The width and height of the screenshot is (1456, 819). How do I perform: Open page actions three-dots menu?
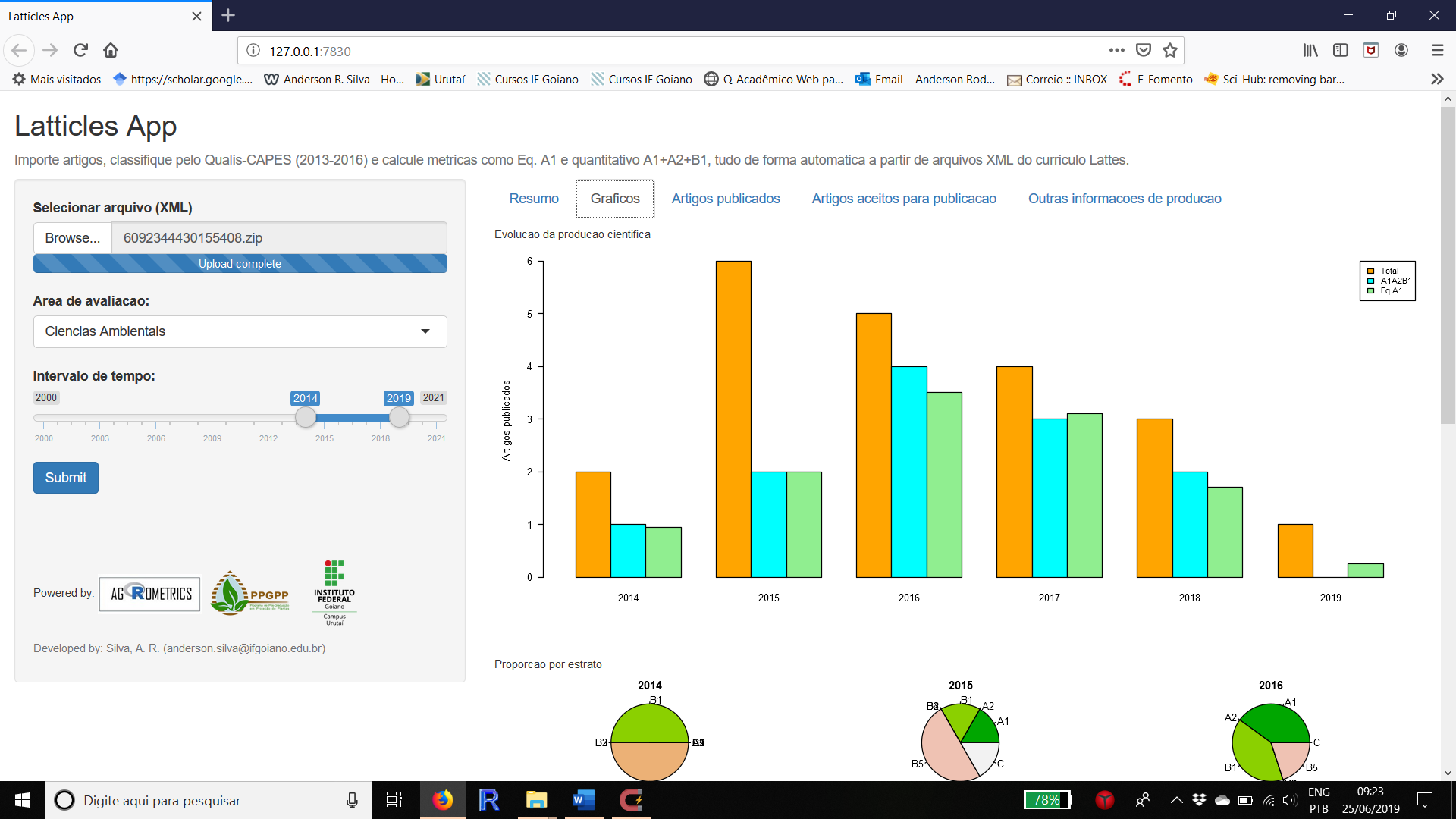click(1116, 50)
